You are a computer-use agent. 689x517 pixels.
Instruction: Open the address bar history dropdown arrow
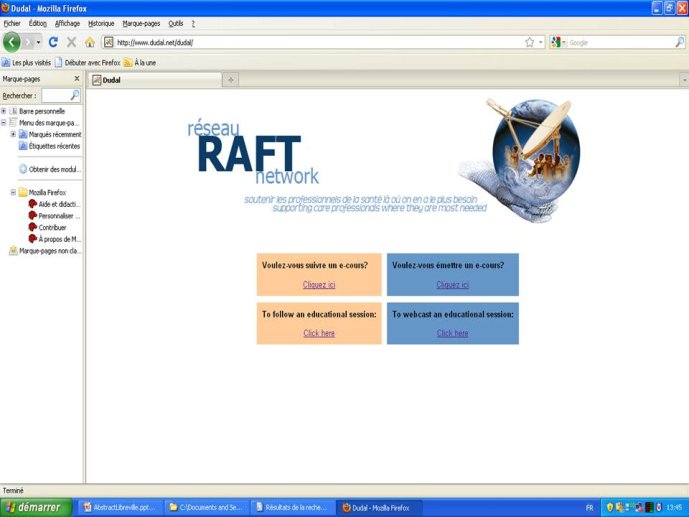click(x=541, y=42)
